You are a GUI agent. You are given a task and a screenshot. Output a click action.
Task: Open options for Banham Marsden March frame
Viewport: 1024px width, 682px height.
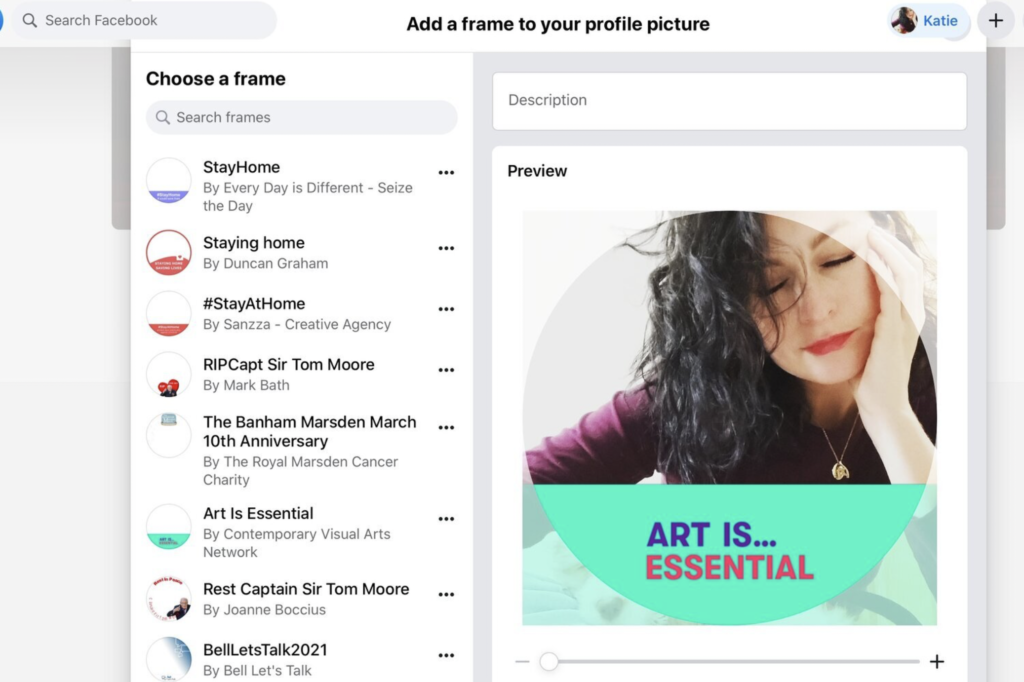(x=446, y=427)
